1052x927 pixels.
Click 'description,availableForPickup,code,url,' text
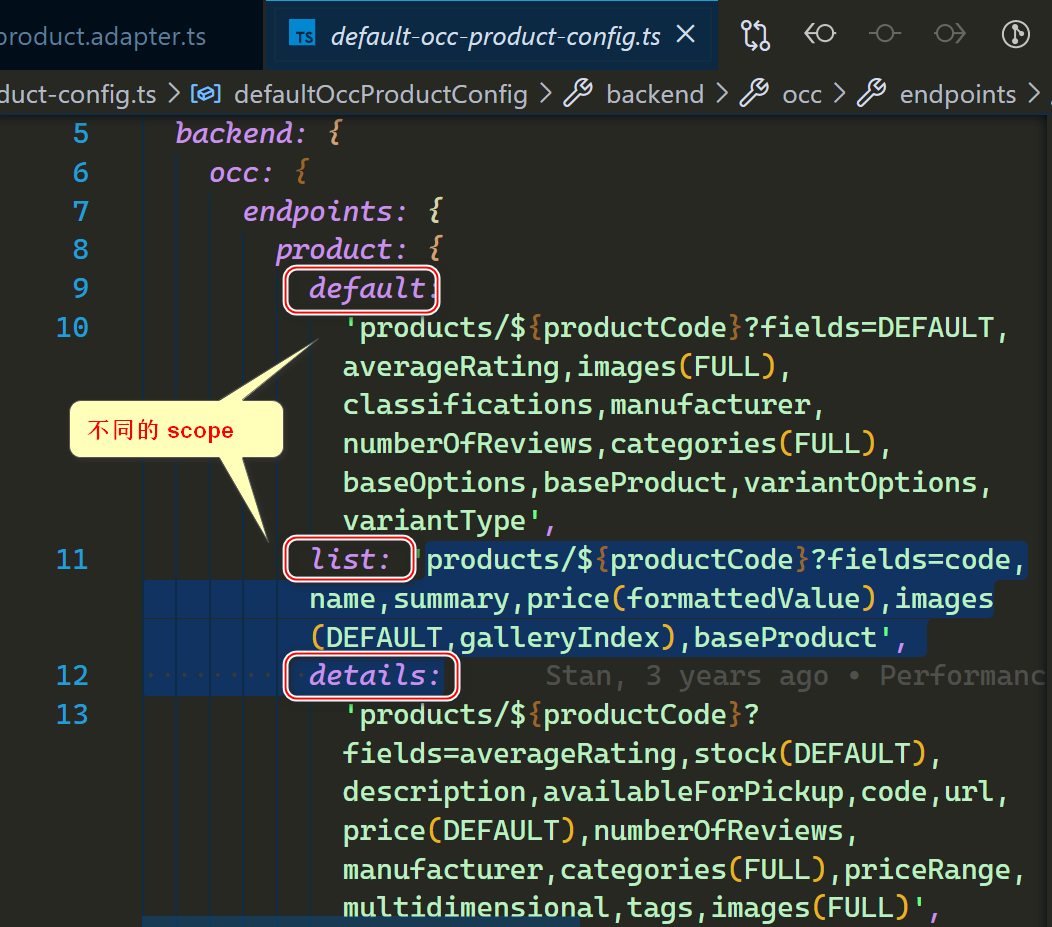click(676, 792)
